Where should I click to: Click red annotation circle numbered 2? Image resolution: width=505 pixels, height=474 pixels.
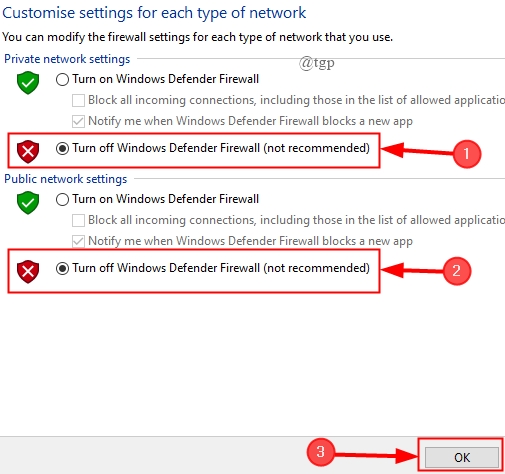(x=457, y=271)
